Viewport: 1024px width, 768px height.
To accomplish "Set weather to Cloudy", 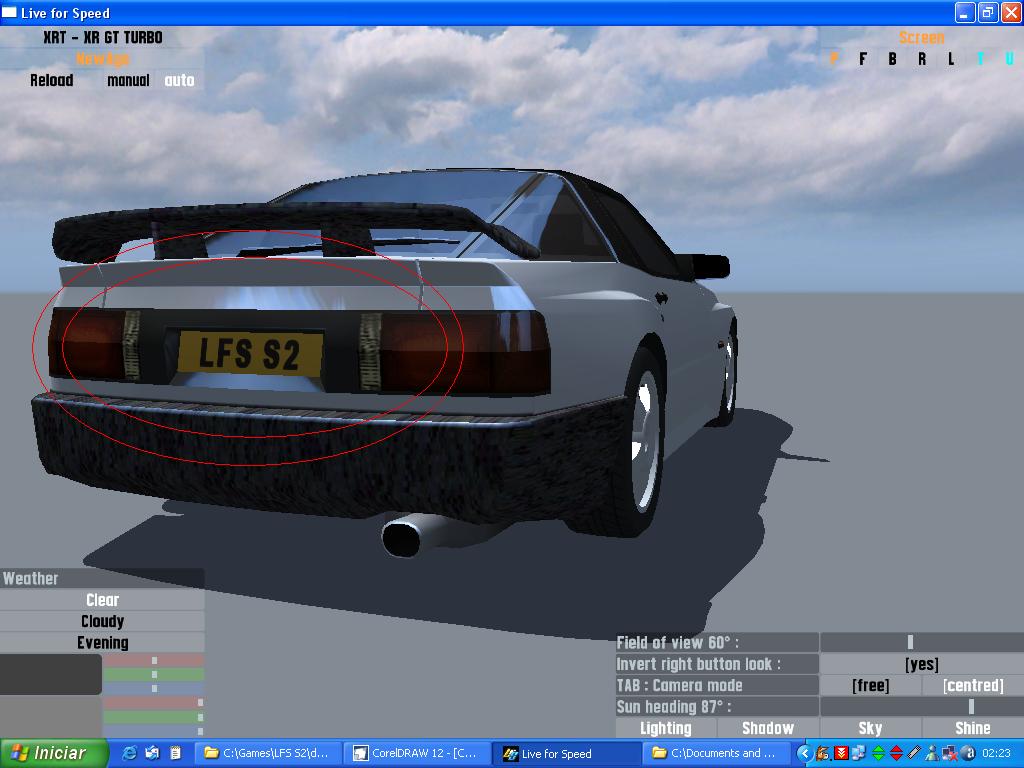I will (103, 621).
